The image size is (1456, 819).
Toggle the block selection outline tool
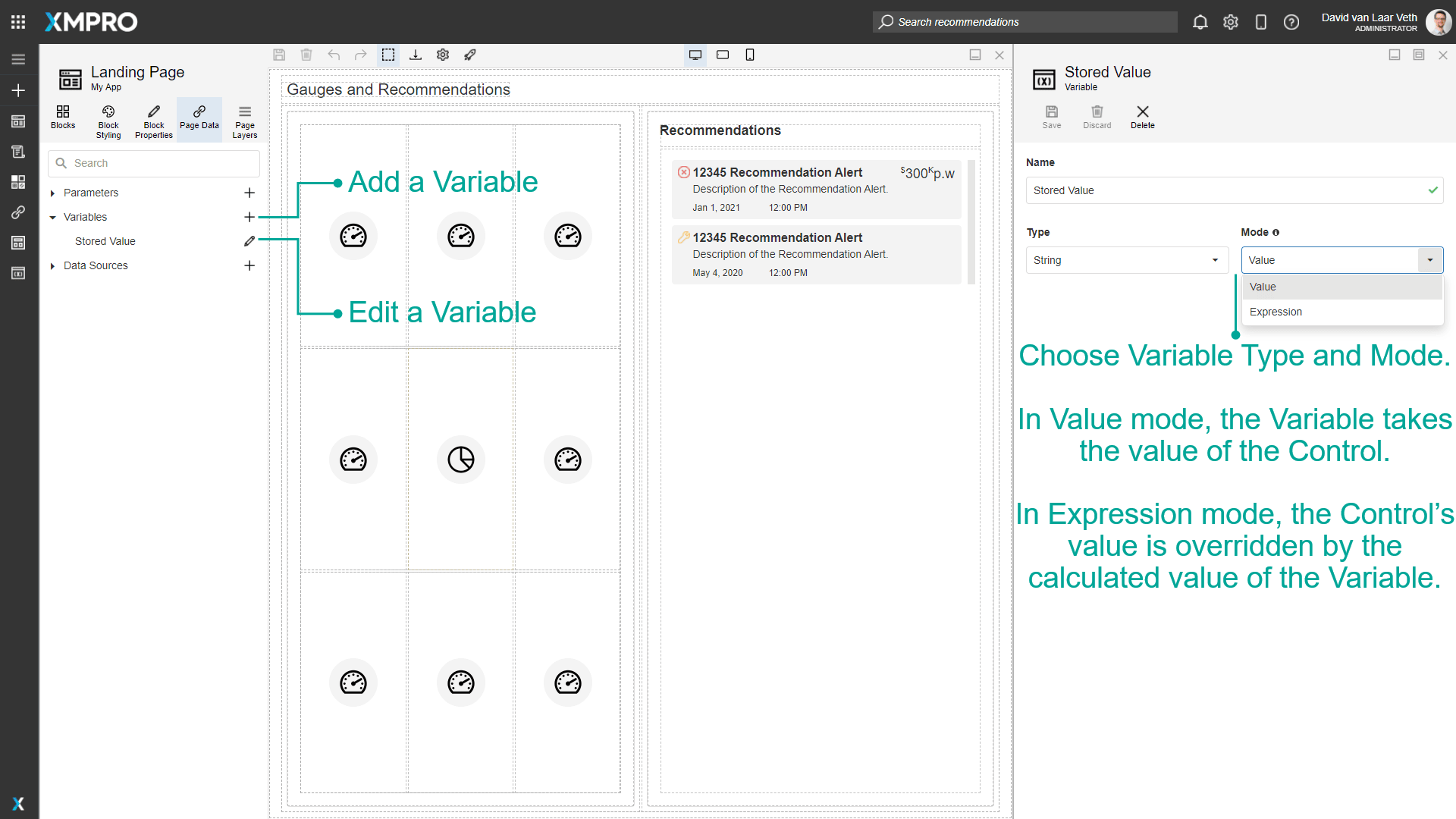[388, 55]
